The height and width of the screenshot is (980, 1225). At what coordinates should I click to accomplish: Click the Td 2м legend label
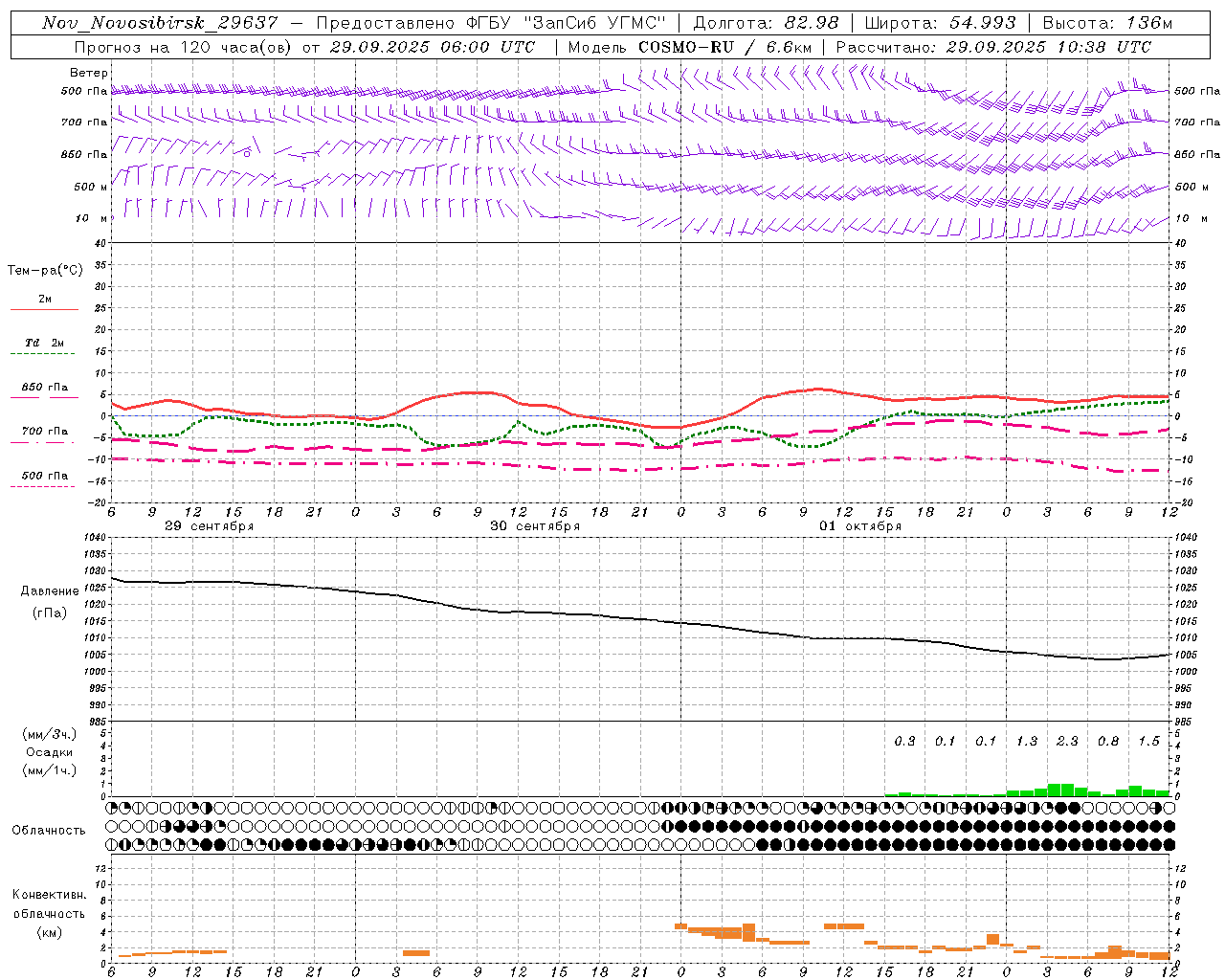[44, 343]
